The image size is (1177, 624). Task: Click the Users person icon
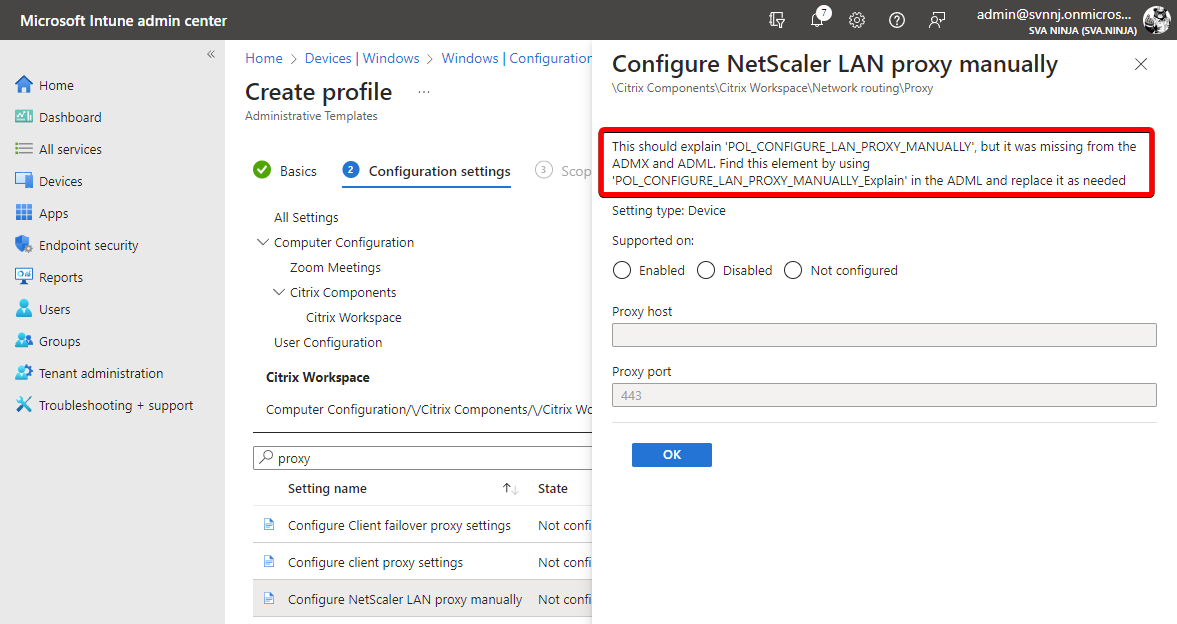24,309
